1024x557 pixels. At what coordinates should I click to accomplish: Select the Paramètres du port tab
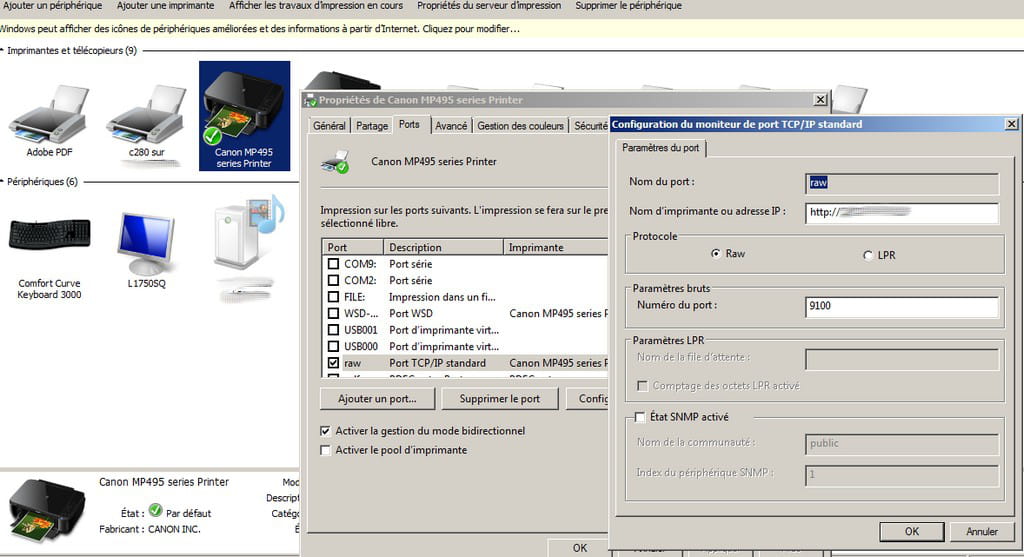660,148
